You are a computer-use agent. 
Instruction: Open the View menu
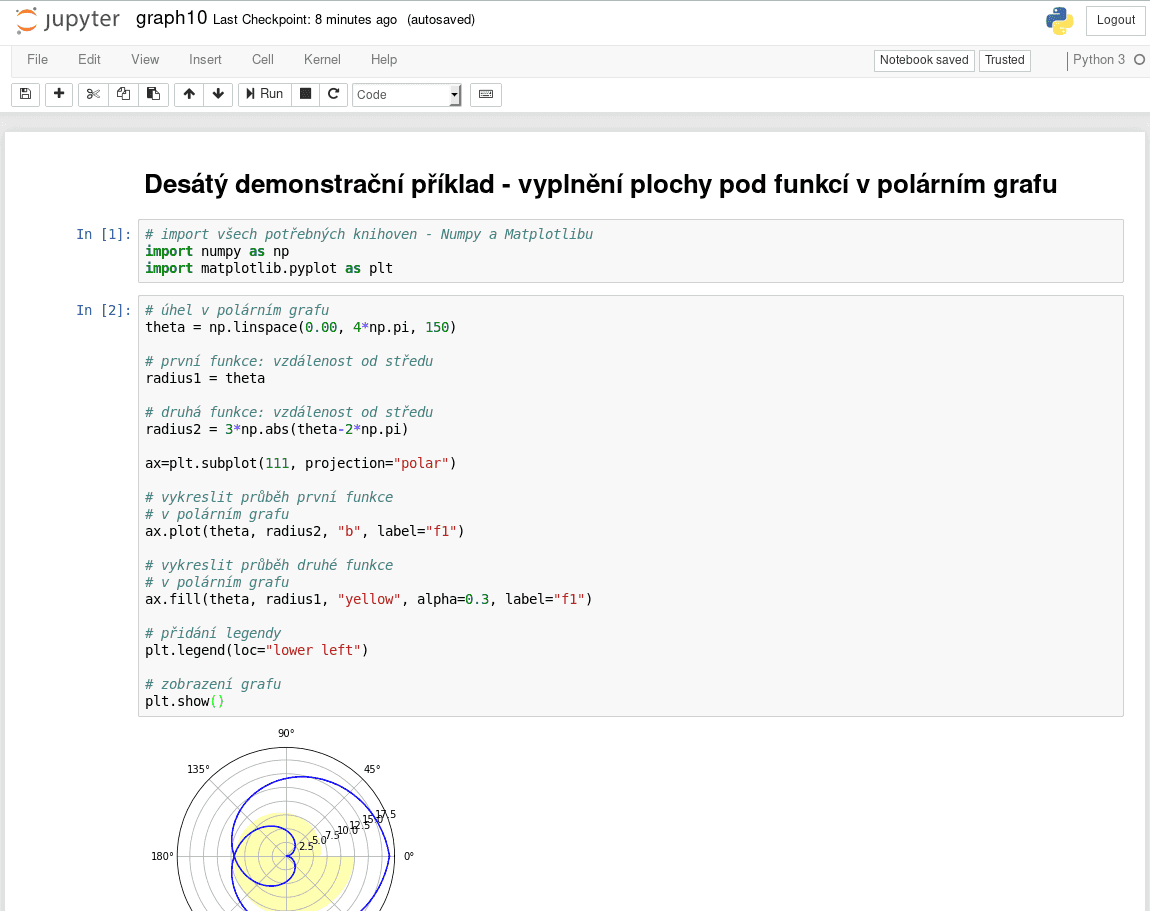coord(145,59)
